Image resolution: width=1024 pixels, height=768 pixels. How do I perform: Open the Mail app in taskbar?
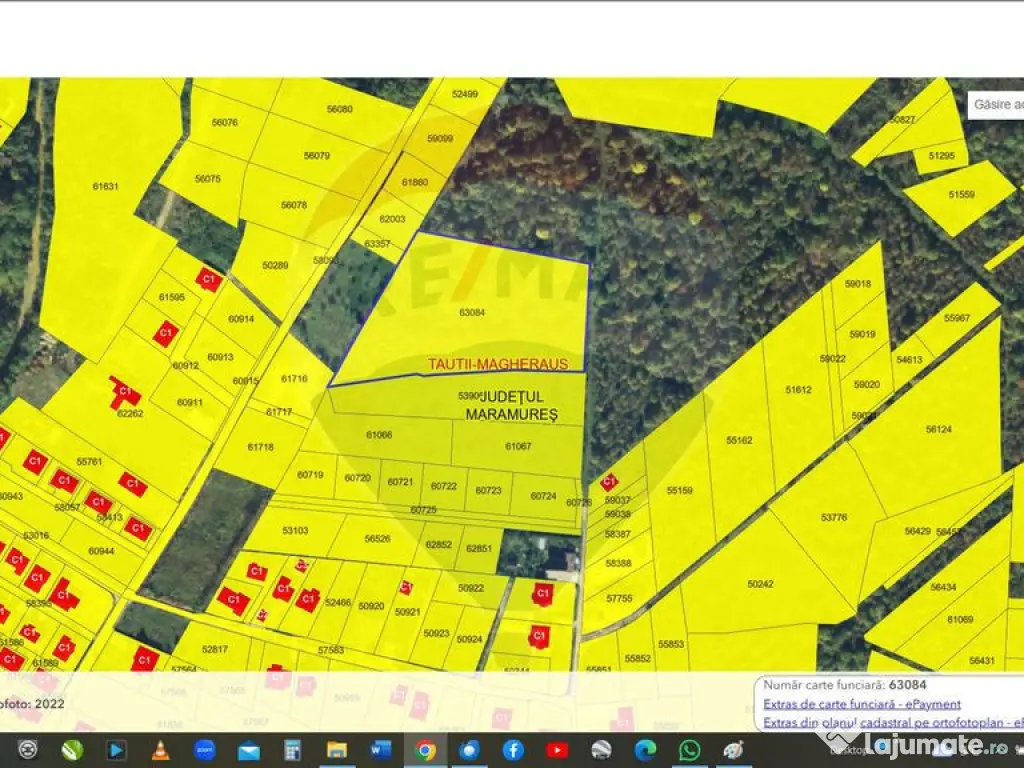(x=248, y=750)
